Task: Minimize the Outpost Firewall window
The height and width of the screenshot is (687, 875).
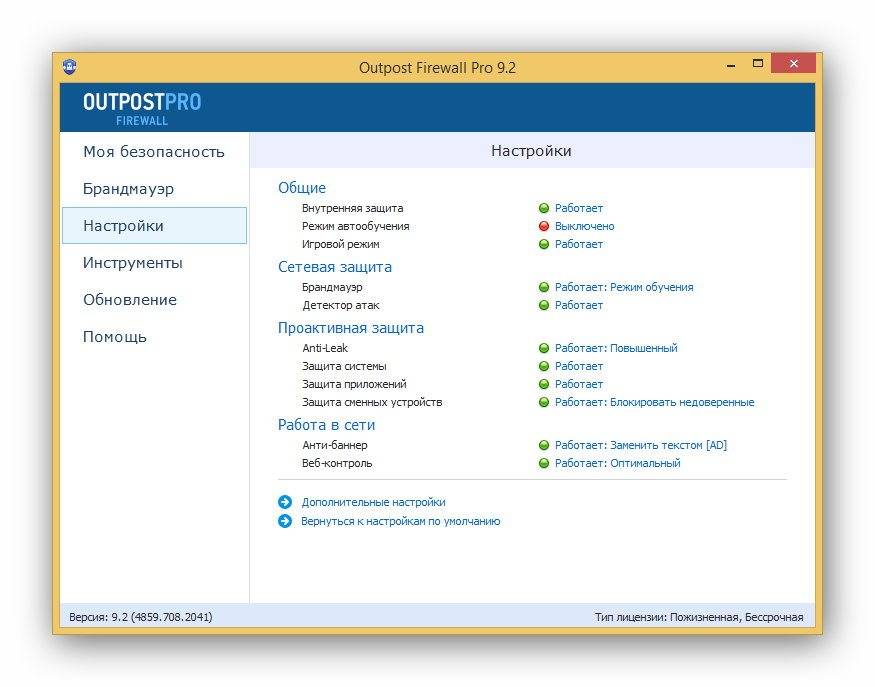Action: tap(731, 64)
